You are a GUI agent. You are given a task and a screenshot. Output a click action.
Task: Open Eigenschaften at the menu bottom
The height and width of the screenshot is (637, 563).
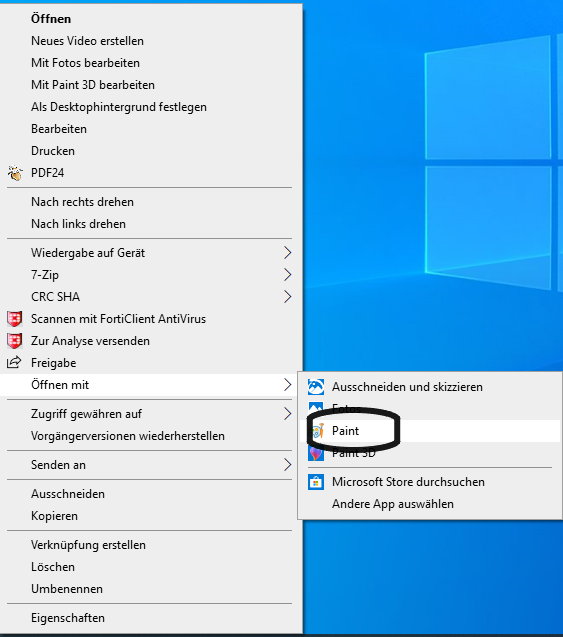(151, 618)
